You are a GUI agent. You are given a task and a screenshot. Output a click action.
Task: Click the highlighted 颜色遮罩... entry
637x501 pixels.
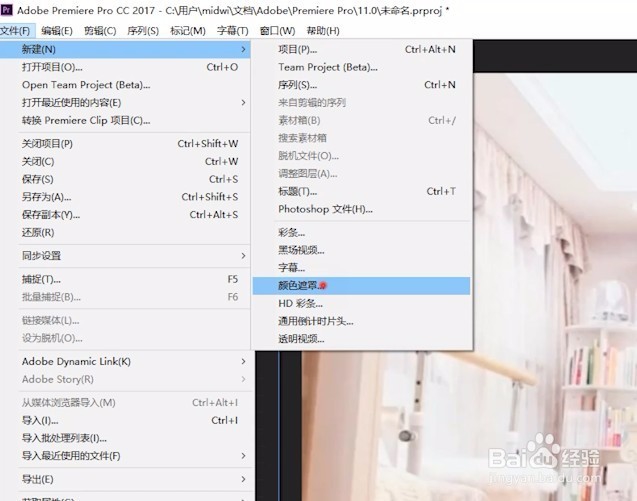point(362,286)
